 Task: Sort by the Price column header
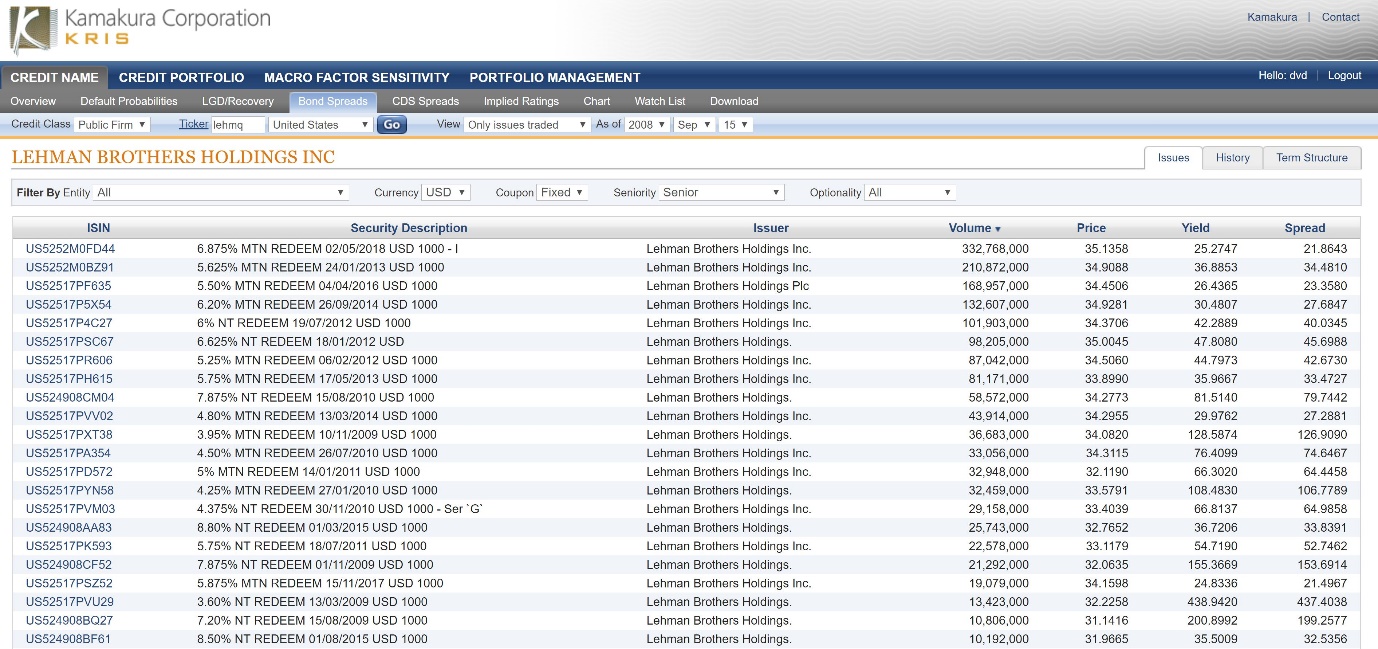1091,228
